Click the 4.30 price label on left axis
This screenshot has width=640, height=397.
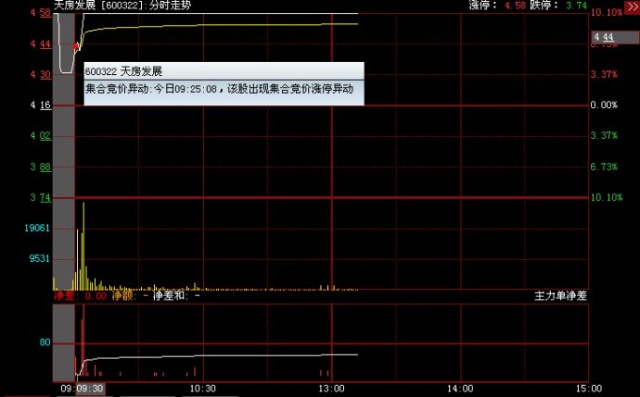click(x=40, y=75)
